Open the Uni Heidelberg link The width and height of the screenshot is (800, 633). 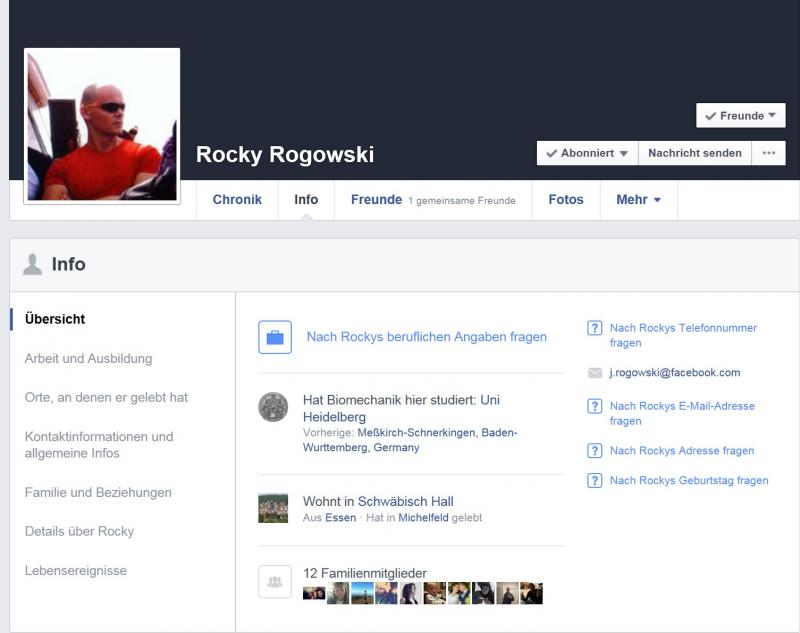click(490, 400)
